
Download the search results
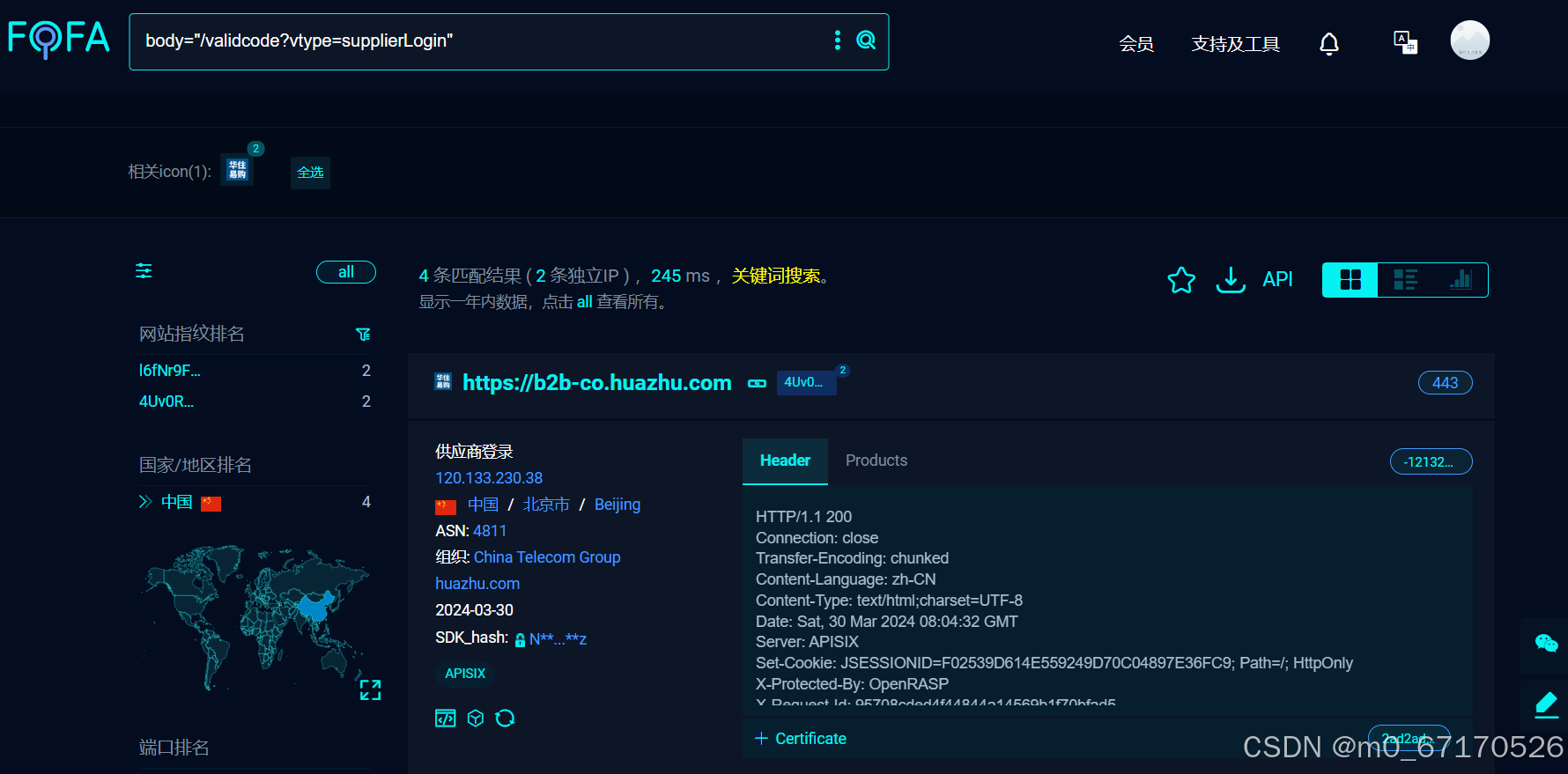[1231, 280]
